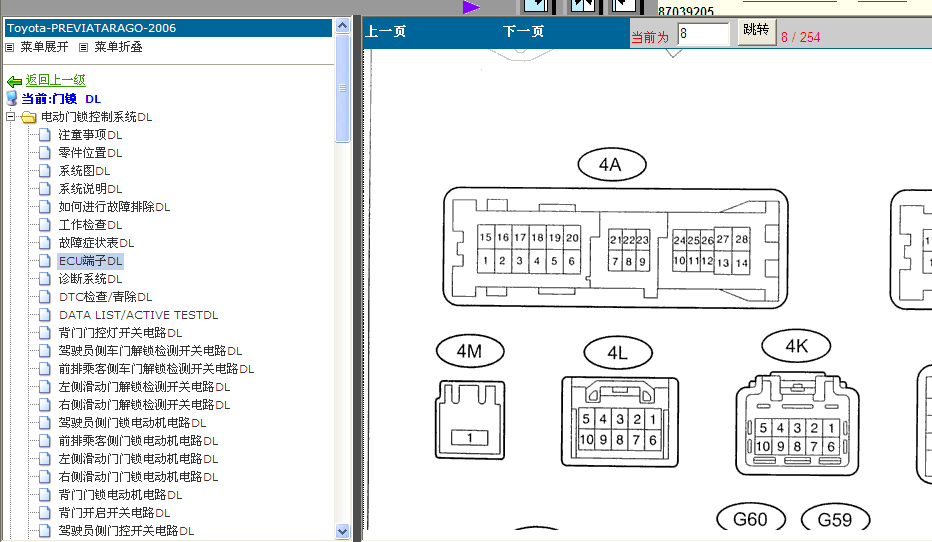This screenshot has width=932, height=542.
Task: Click the 4L connector label
Action: [618, 353]
